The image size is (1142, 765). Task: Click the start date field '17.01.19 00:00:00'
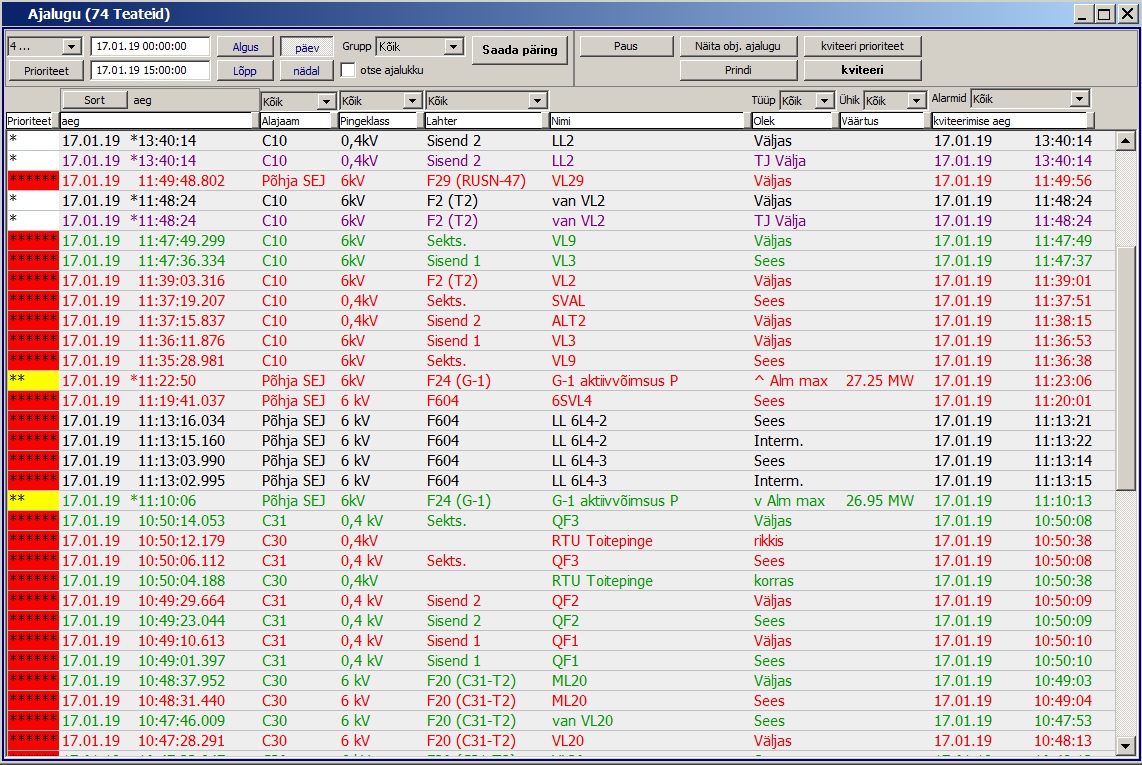tap(150, 47)
